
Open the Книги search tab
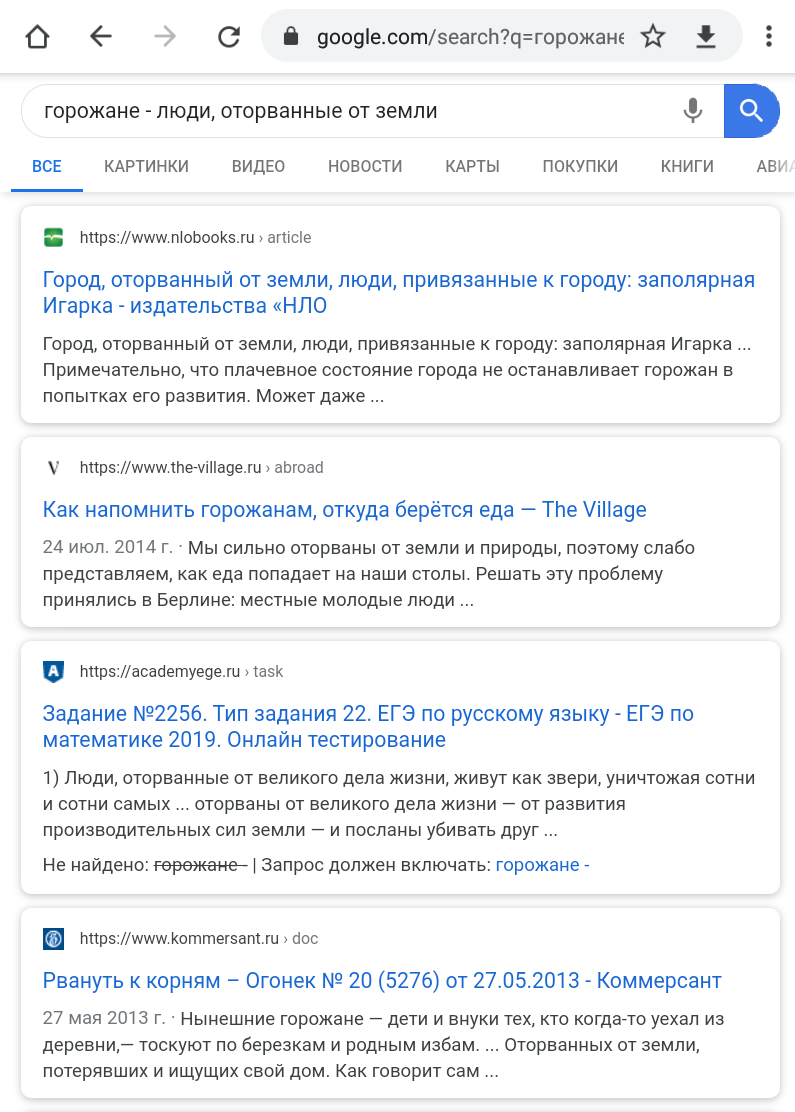[687, 167]
